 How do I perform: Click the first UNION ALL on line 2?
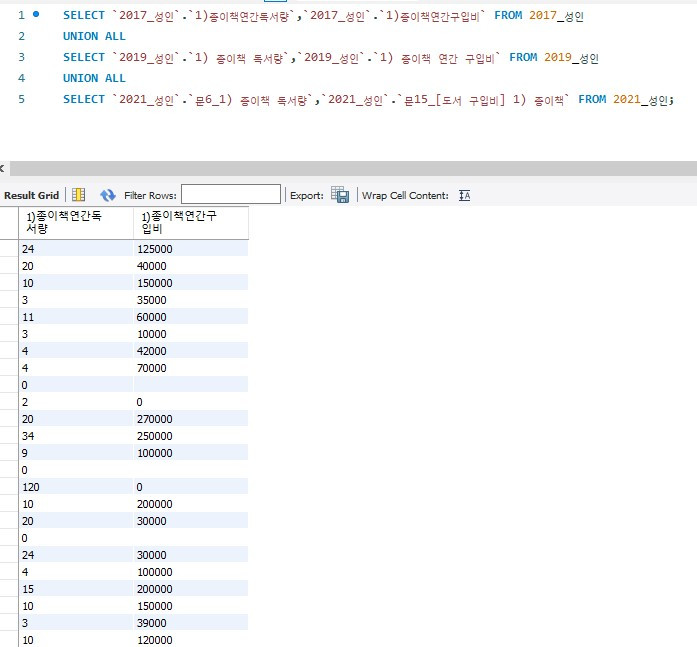pos(94,36)
